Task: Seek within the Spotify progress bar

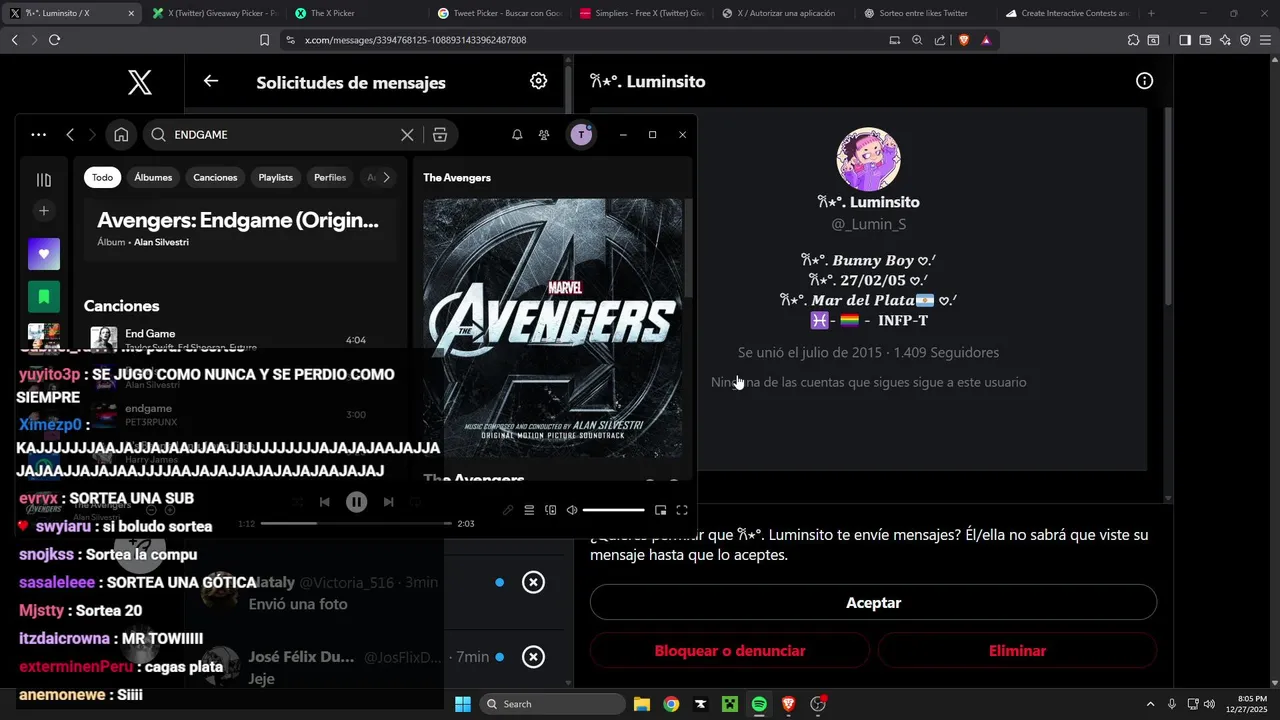Action: 357,523
